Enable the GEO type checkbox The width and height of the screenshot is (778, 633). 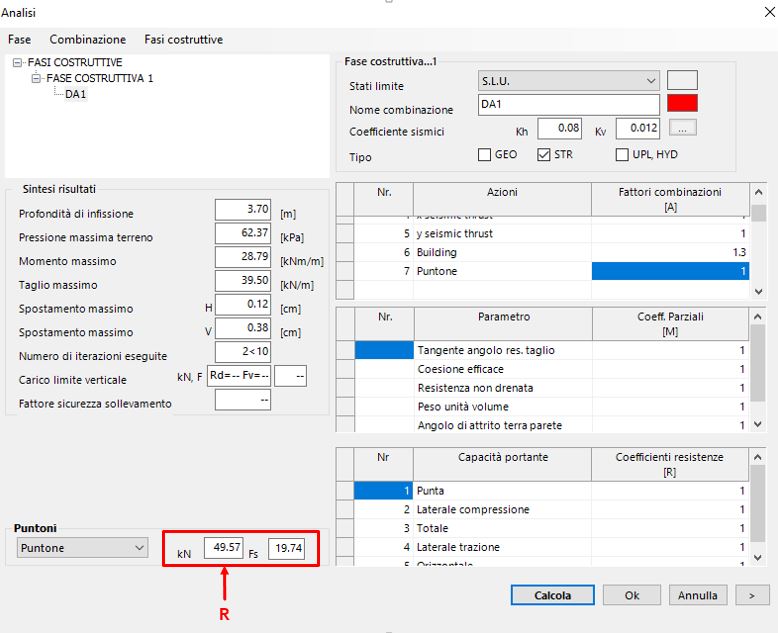(x=485, y=155)
